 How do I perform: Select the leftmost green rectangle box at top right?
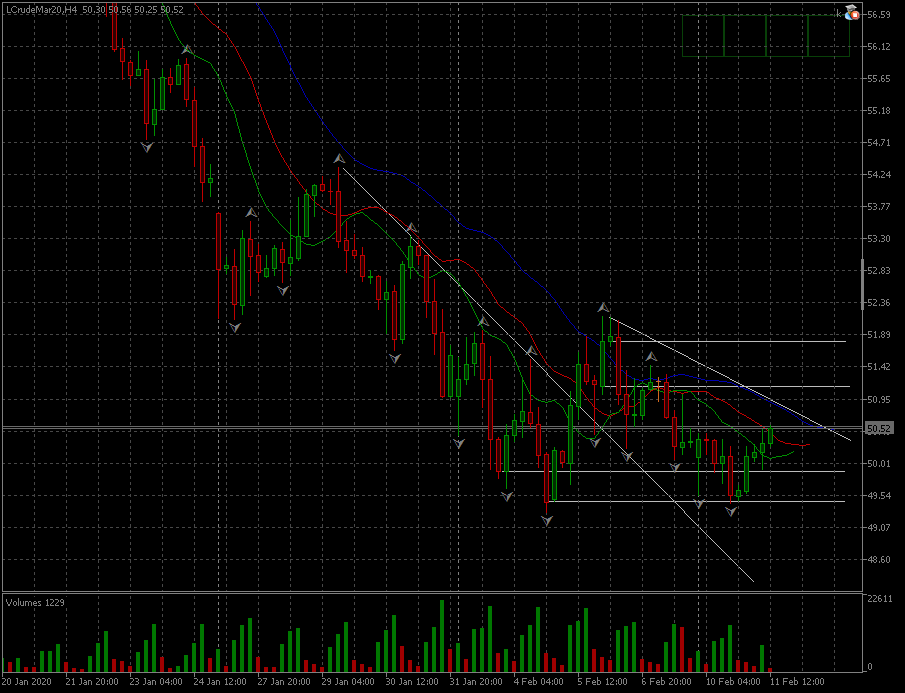pos(703,36)
